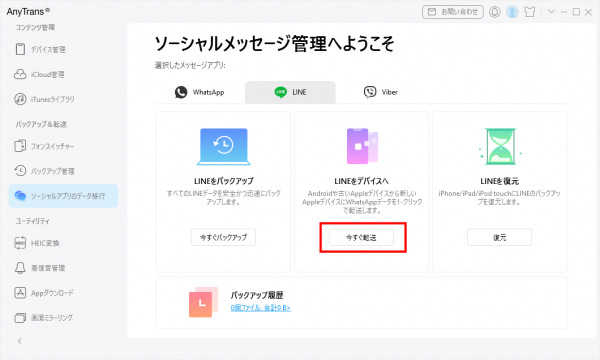Click the notification bell in title bar

[x=494, y=12]
